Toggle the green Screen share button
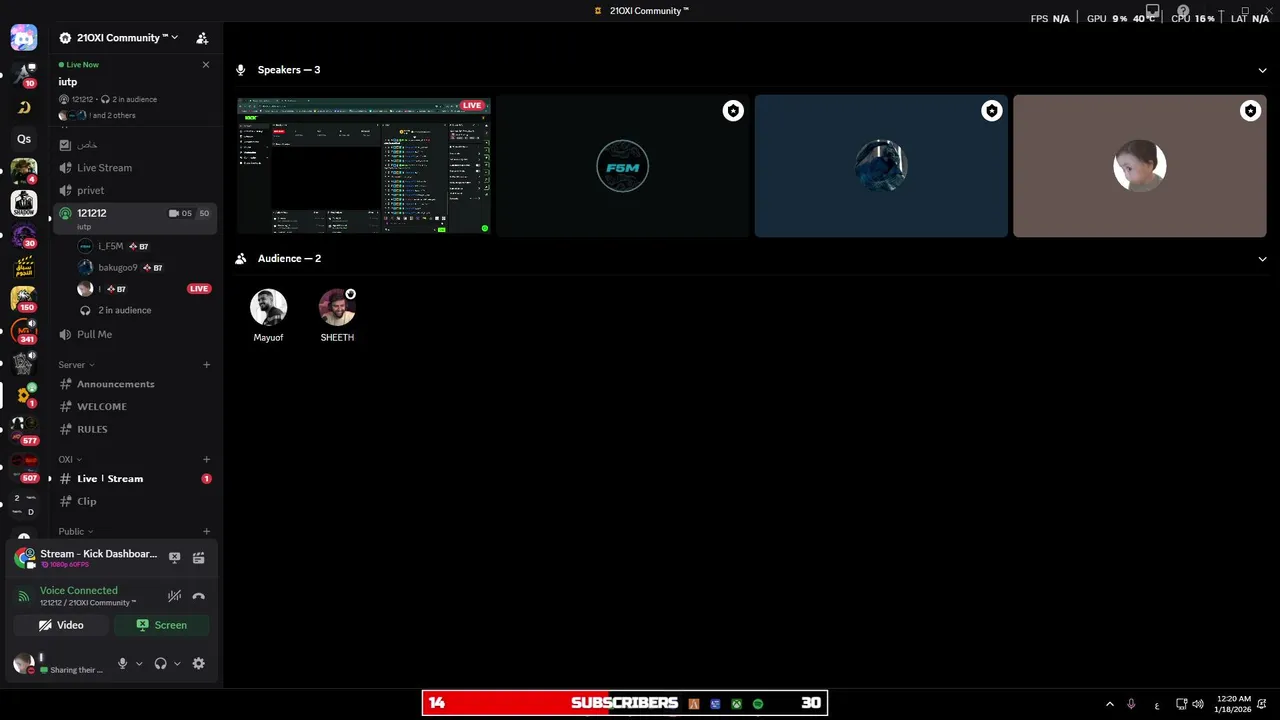Image resolution: width=1280 pixels, height=720 pixels. tap(161, 625)
